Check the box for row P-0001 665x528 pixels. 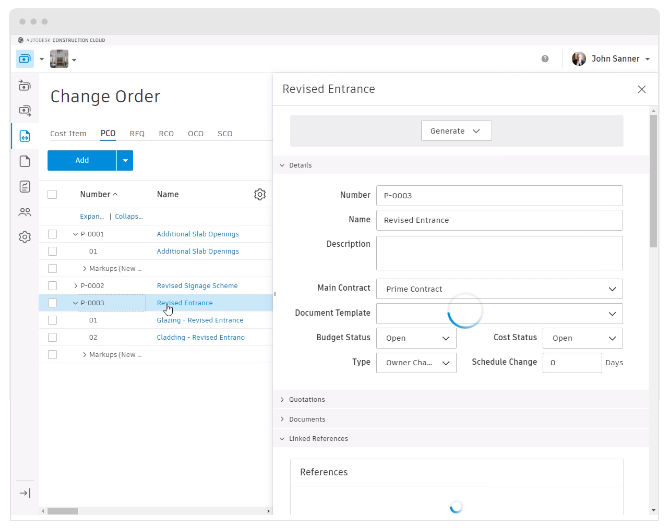click(x=52, y=234)
